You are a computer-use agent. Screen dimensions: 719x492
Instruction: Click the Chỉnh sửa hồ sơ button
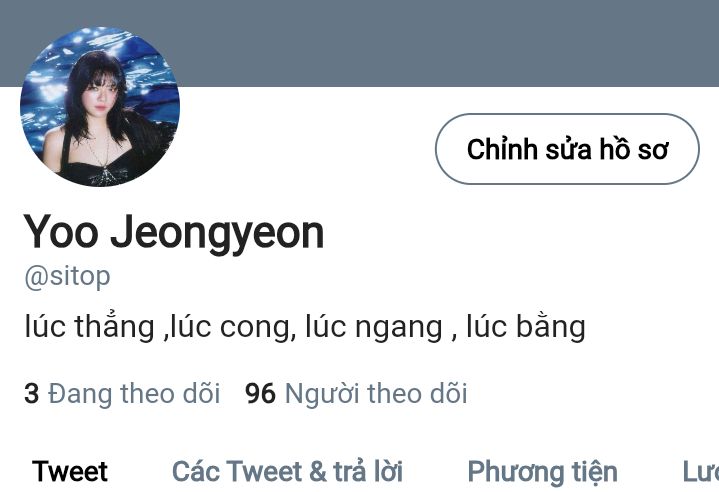point(567,149)
